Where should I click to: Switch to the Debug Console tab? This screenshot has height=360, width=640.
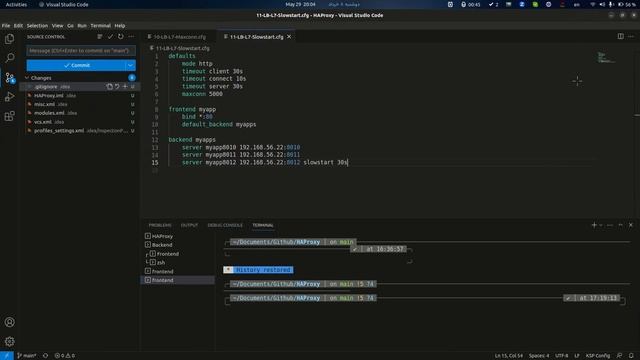[x=225, y=225]
